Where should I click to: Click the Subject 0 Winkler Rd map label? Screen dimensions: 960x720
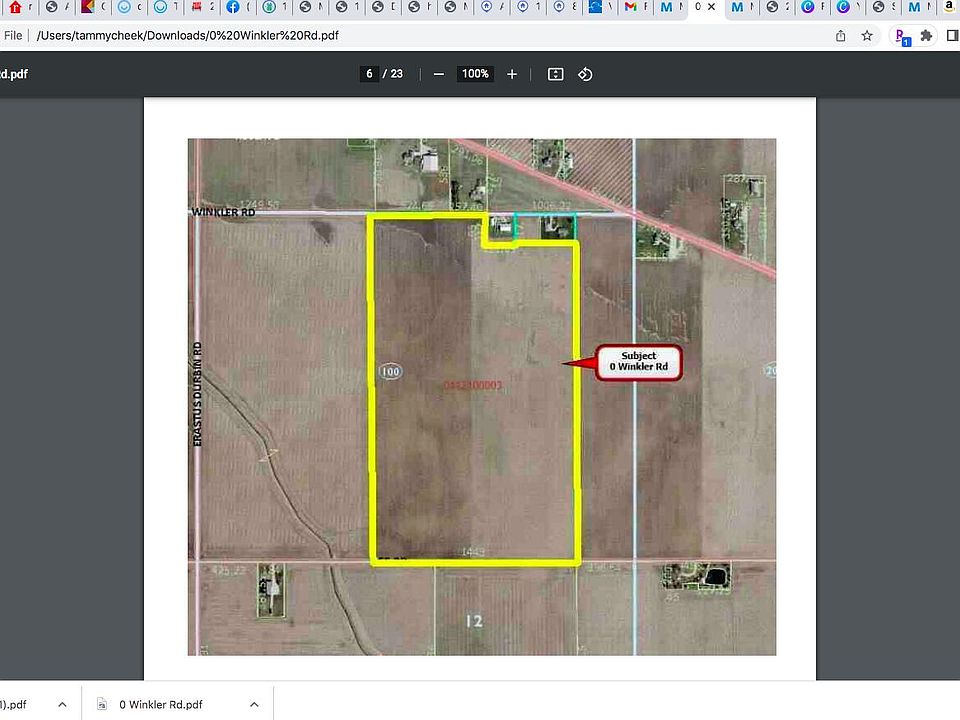click(x=638, y=362)
